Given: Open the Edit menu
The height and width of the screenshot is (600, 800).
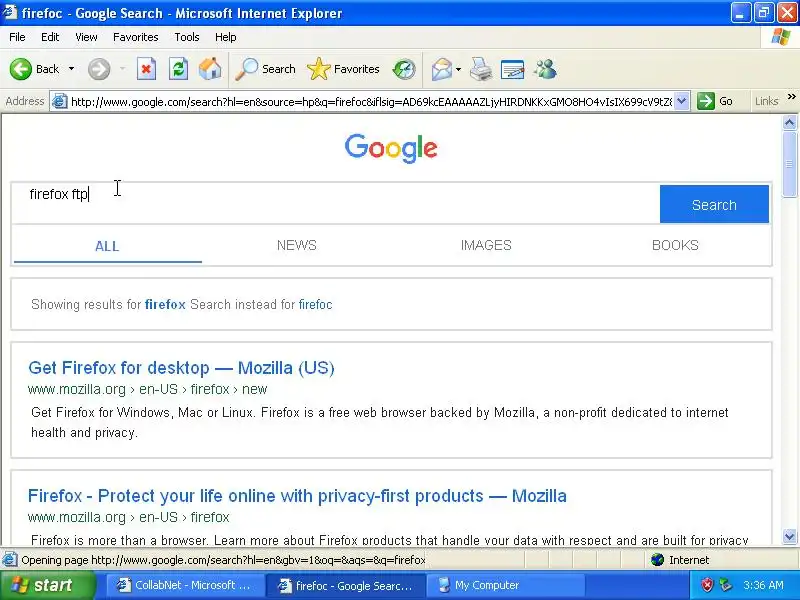Looking at the screenshot, I should [x=50, y=37].
